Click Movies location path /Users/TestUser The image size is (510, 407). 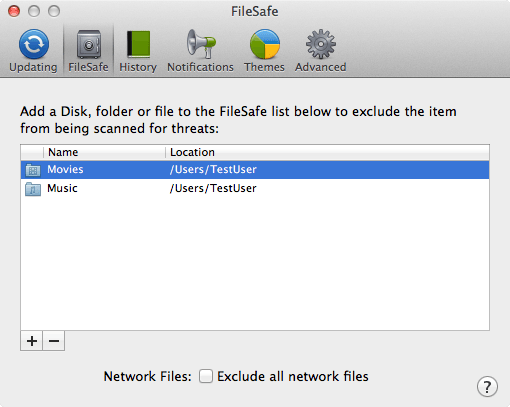pos(213,170)
